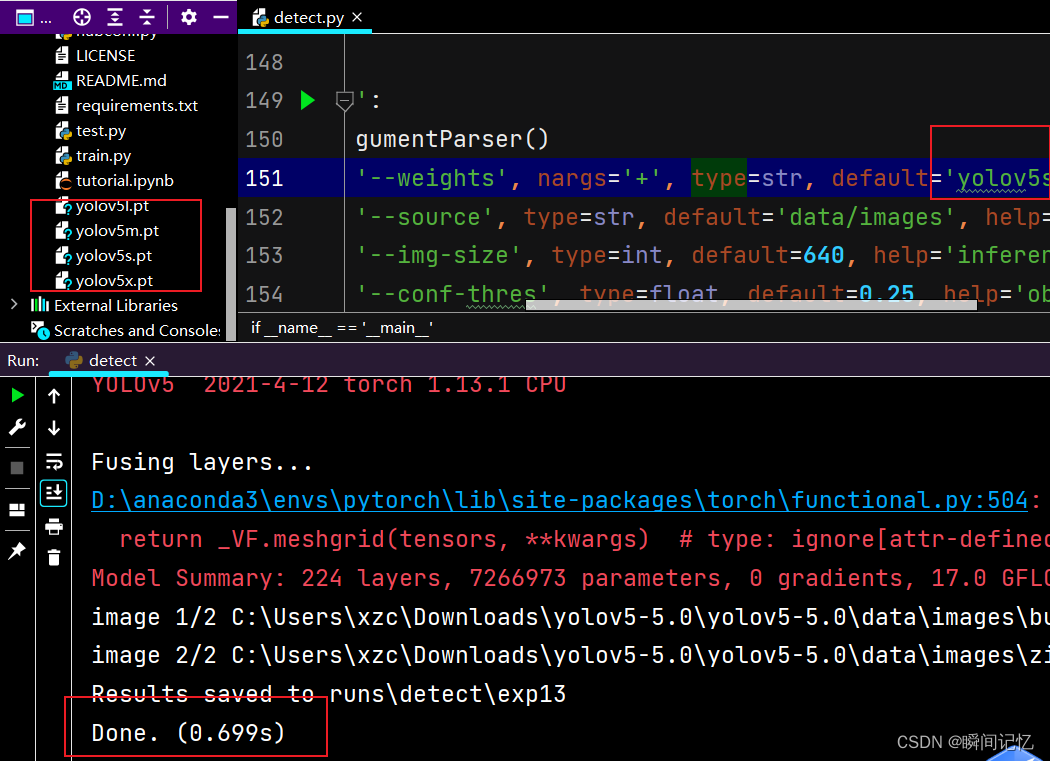Expand the External Libraries node
Image resolution: width=1050 pixels, height=761 pixels.
[12, 305]
